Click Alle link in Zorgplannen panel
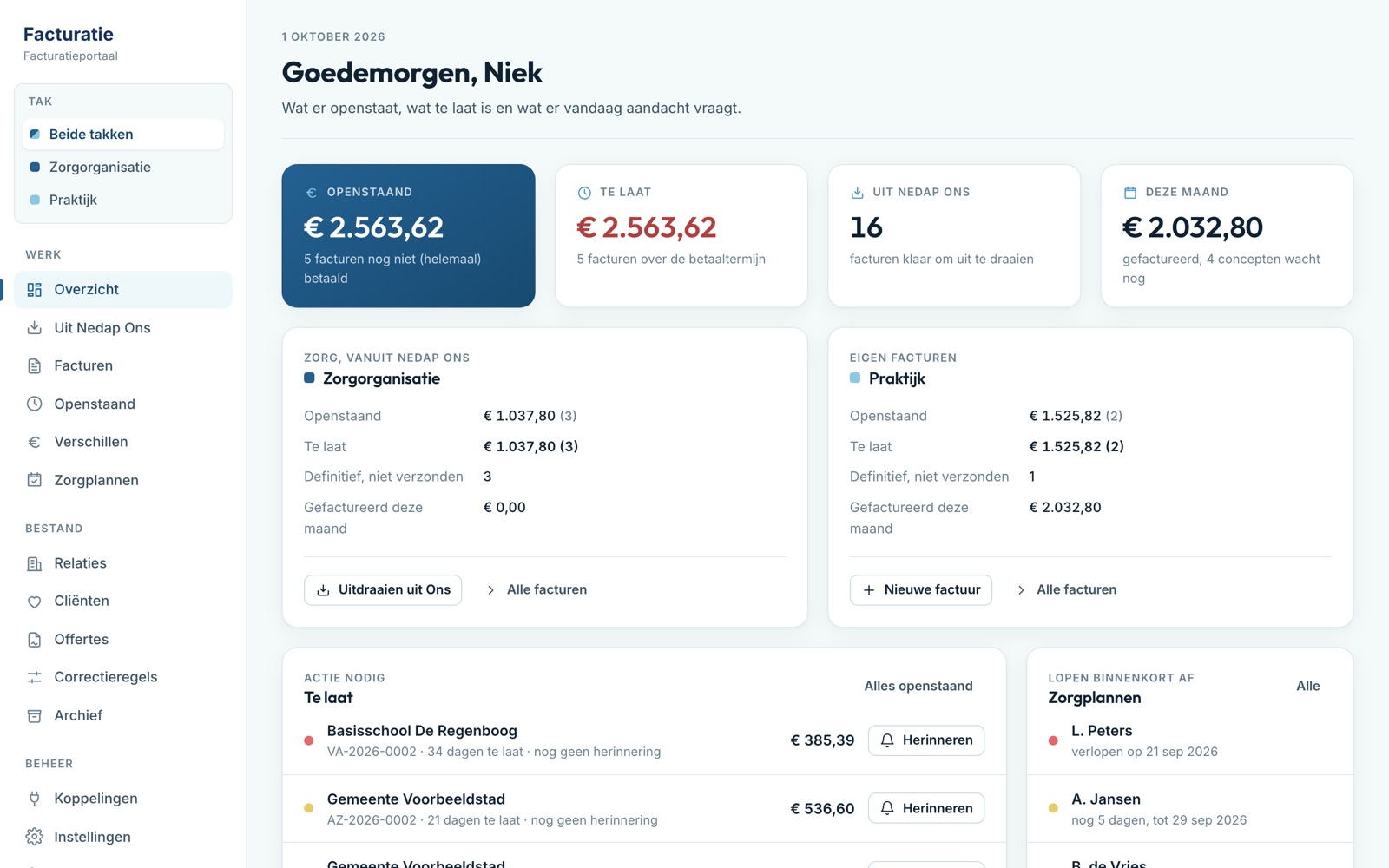The height and width of the screenshot is (868, 1389). (1308, 686)
